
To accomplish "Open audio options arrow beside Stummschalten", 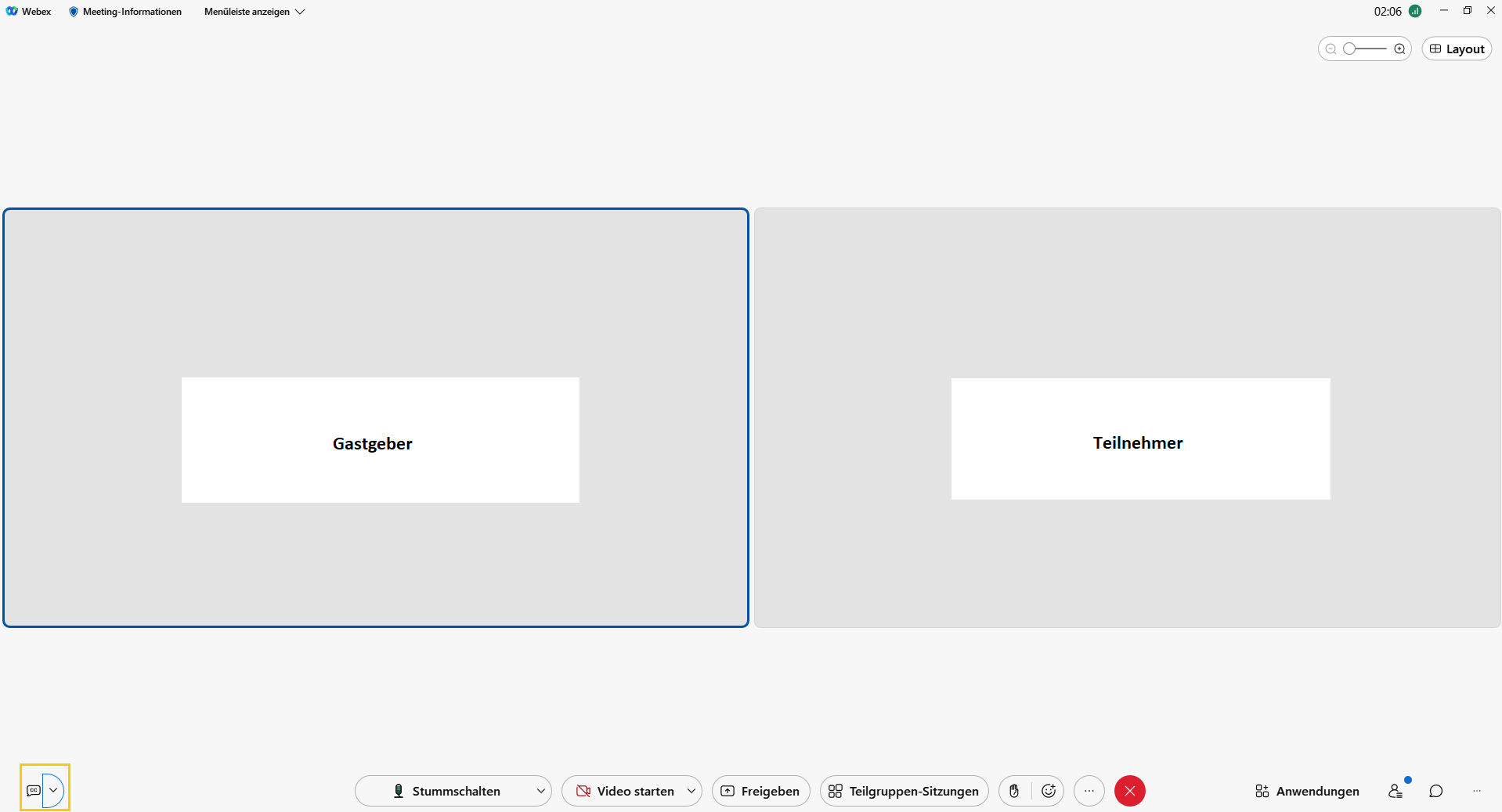I will click(540, 791).
